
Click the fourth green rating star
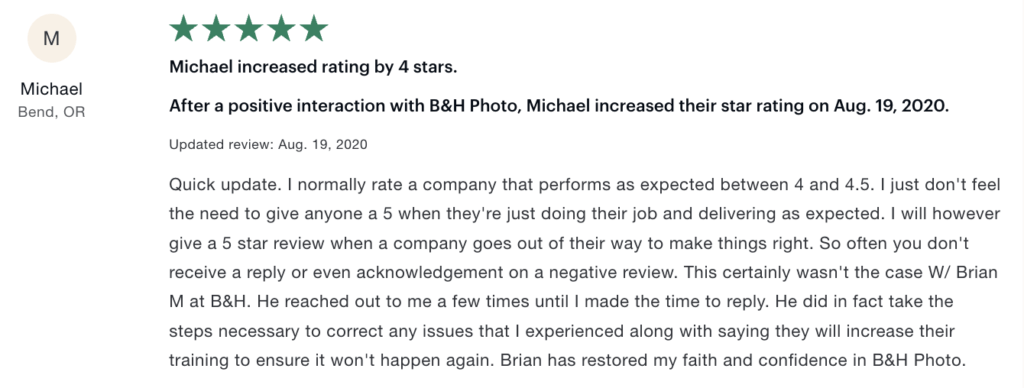coord(281,28)
